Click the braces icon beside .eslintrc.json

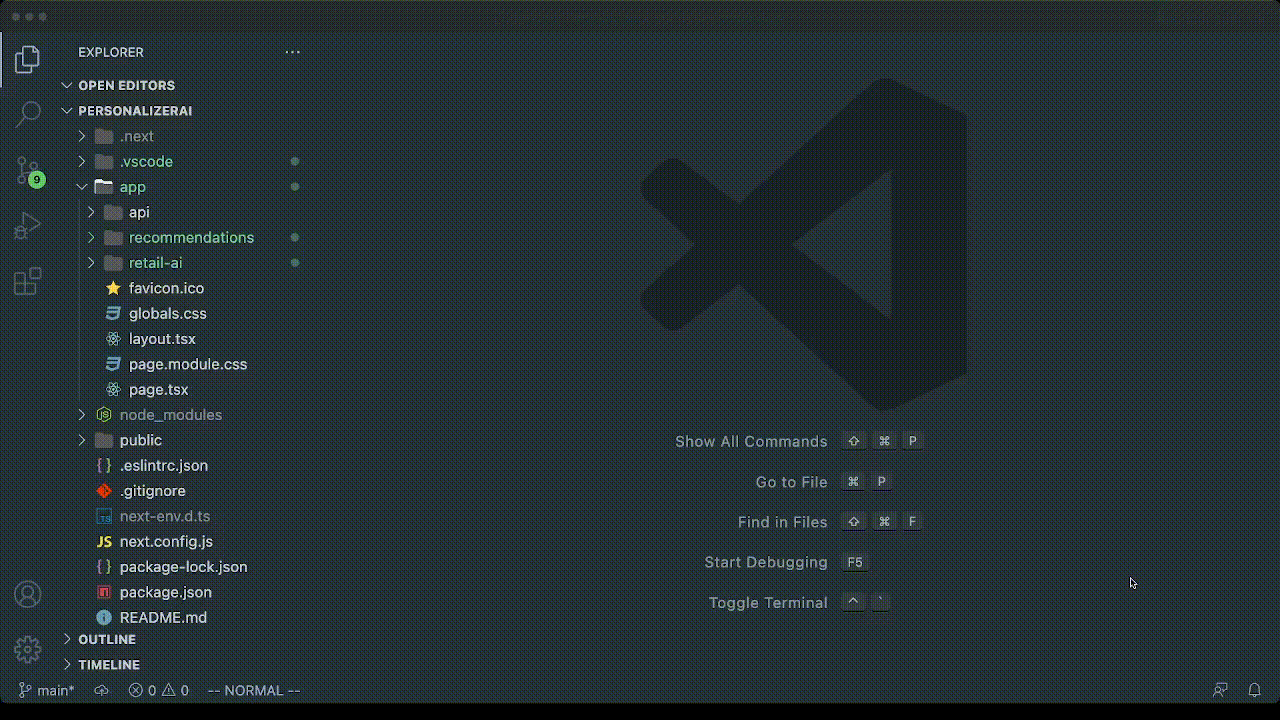(x=104, y=465)
